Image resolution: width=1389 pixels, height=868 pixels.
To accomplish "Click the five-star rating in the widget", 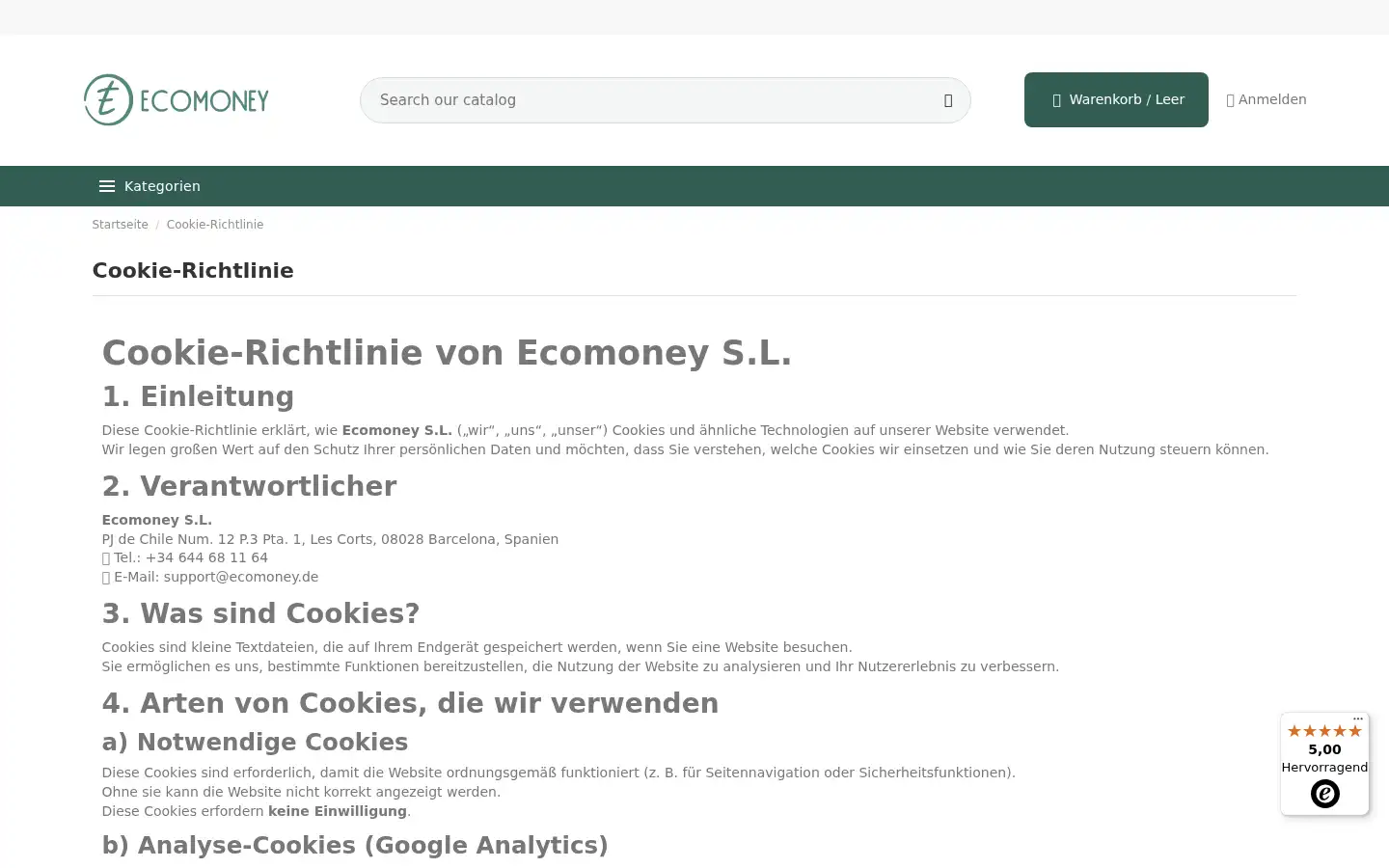I will [1324, 731].
